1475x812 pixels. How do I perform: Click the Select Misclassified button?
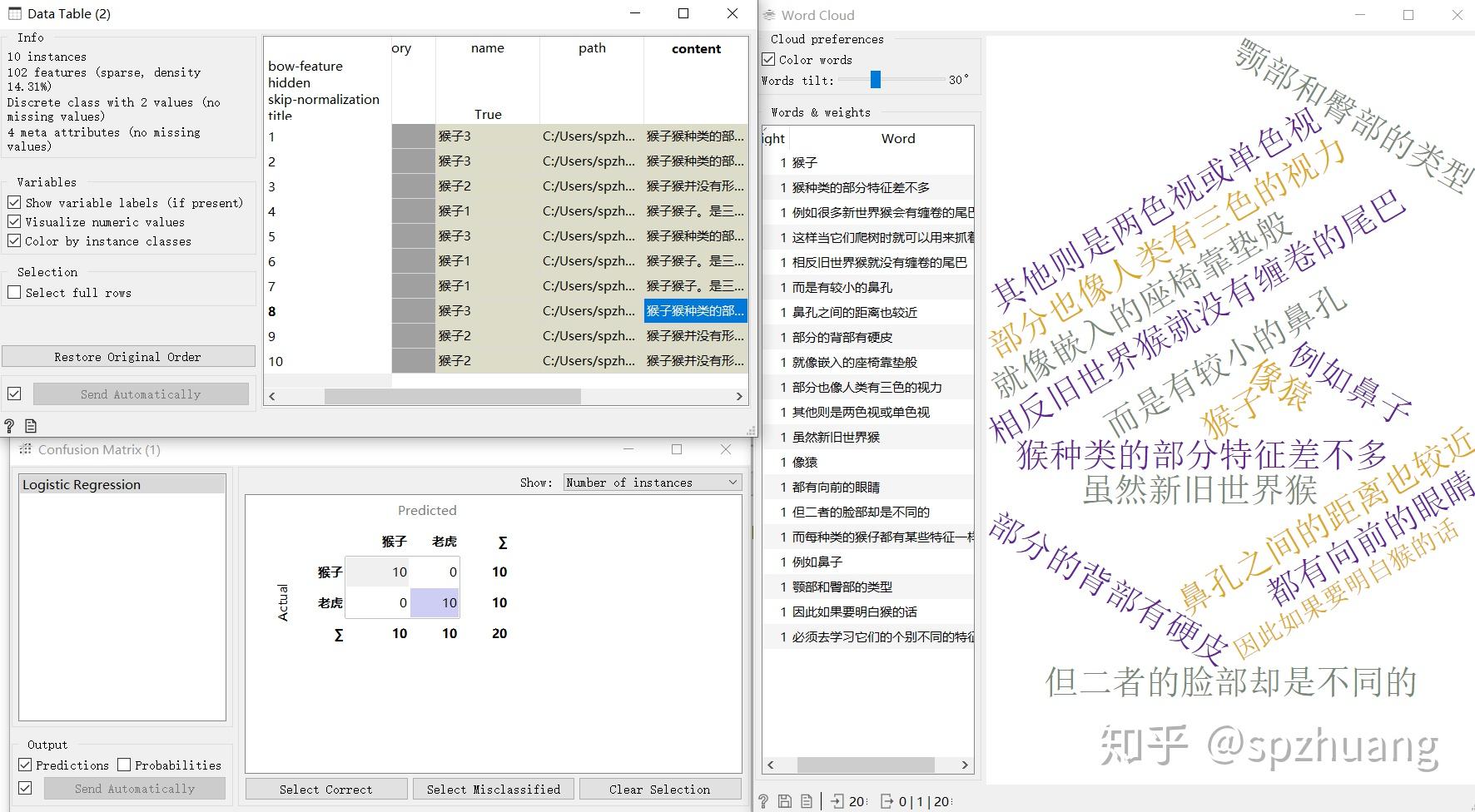pyautogui.click(x=494, y=789)
